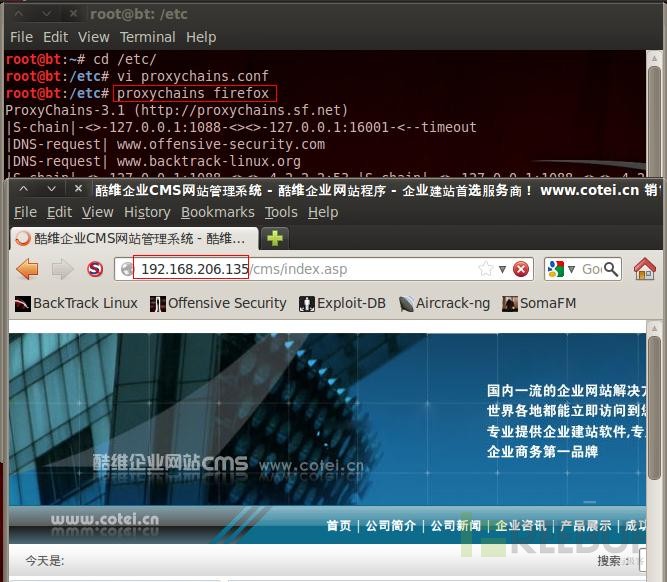Screen dimensions: 667x582
Task: Open the terminal's Terminal menu
Action: point(148,37)
